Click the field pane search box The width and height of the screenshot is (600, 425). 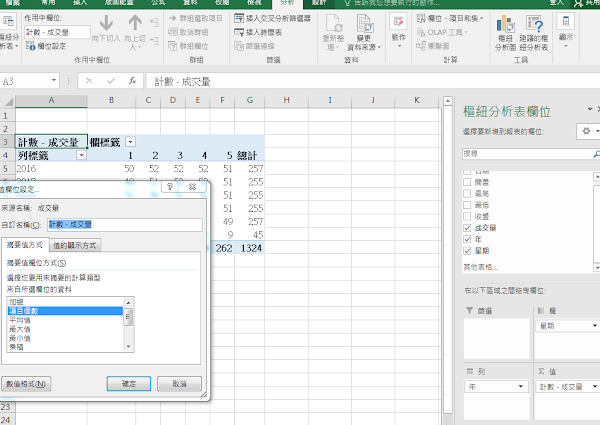527,154
